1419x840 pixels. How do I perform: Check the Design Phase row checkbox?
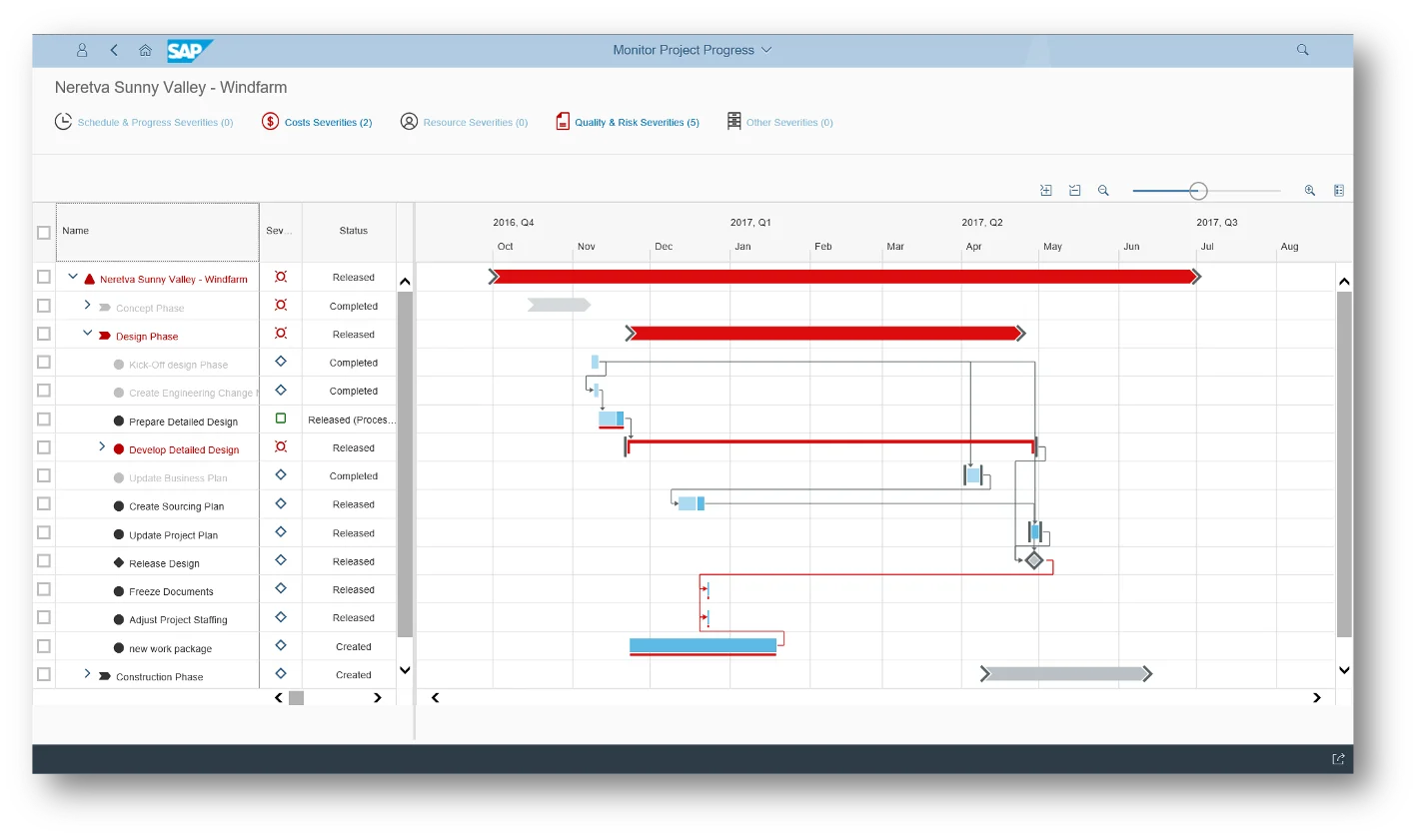pos(44,334)
